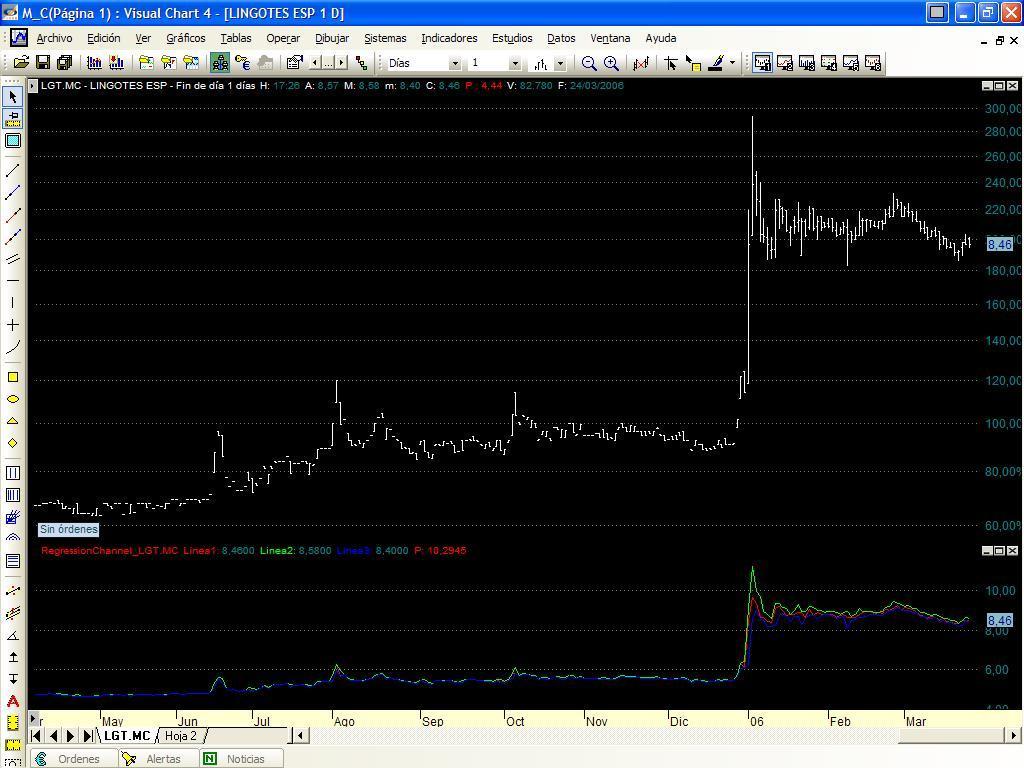Zoom in with the plus magnifier
The image size is (1024, 768).
[611, 63]
